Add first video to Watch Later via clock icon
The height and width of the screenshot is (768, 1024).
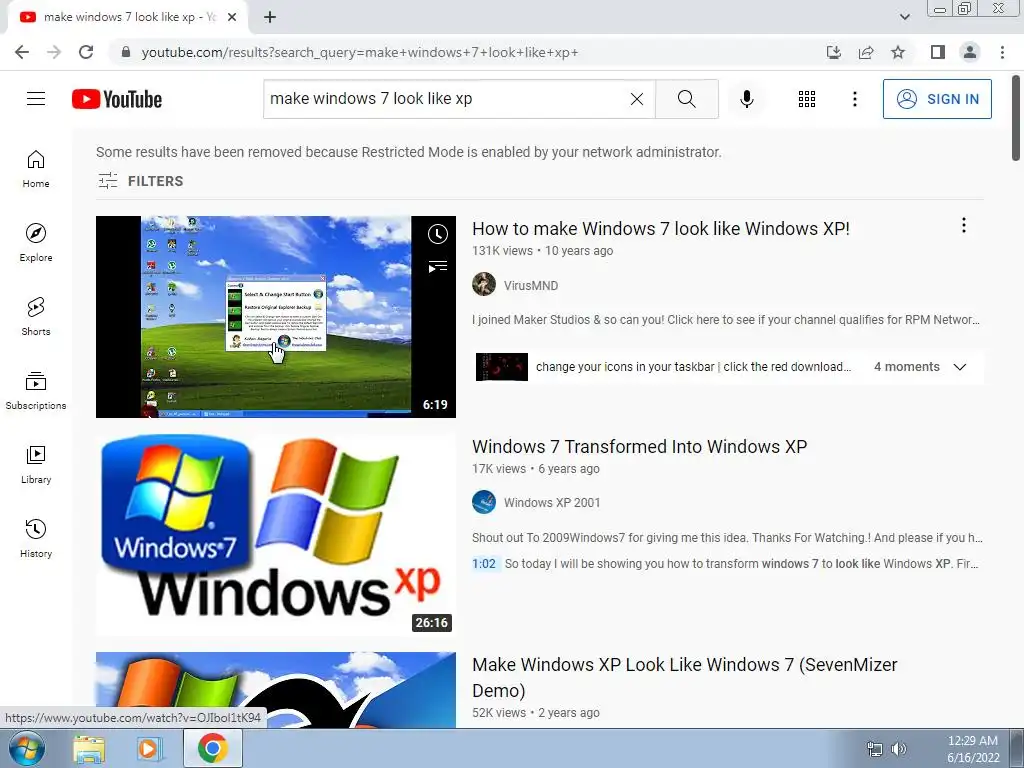click(438, 234)
